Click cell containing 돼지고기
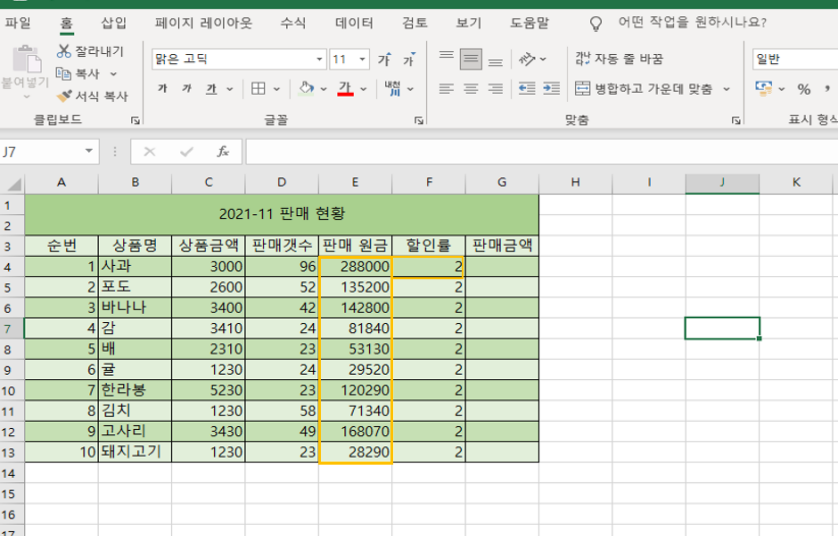838x536 pixels. click(x=135, y=452)
